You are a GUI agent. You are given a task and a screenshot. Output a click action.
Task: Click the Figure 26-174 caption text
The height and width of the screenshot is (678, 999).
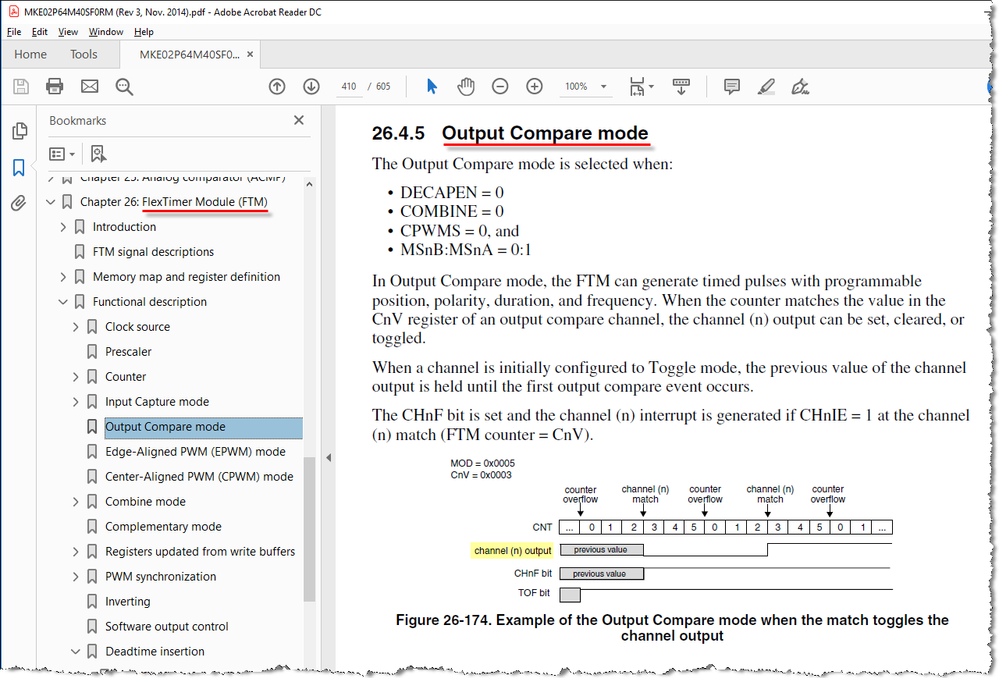tap(672, 628)
